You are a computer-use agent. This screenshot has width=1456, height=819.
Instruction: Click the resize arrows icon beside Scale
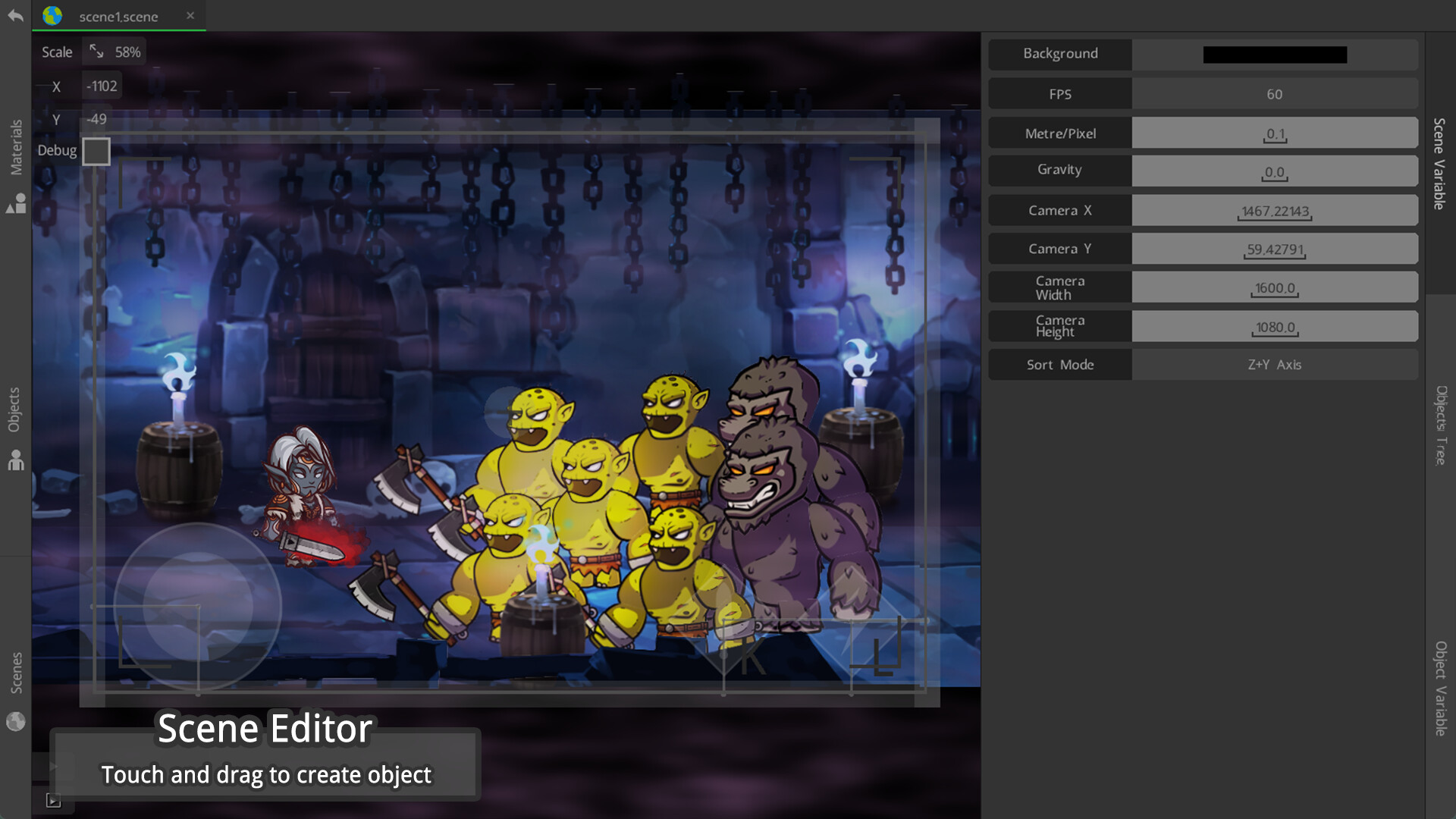coord(96,51)
